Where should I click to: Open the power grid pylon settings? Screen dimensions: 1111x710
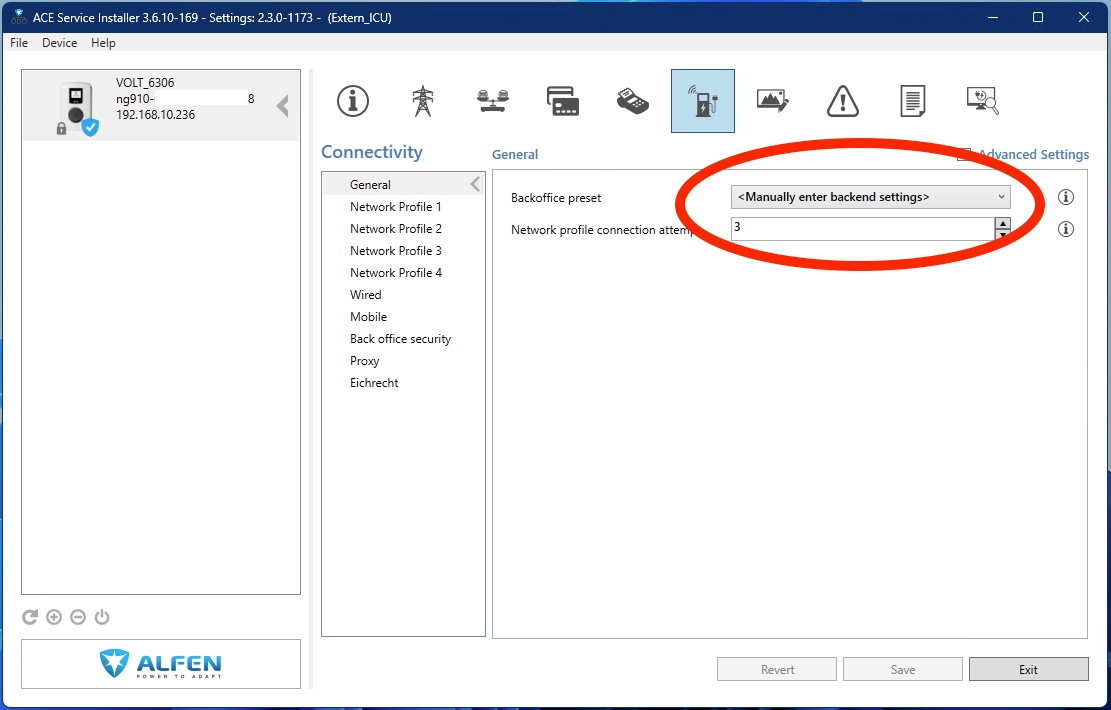[423, 101]
